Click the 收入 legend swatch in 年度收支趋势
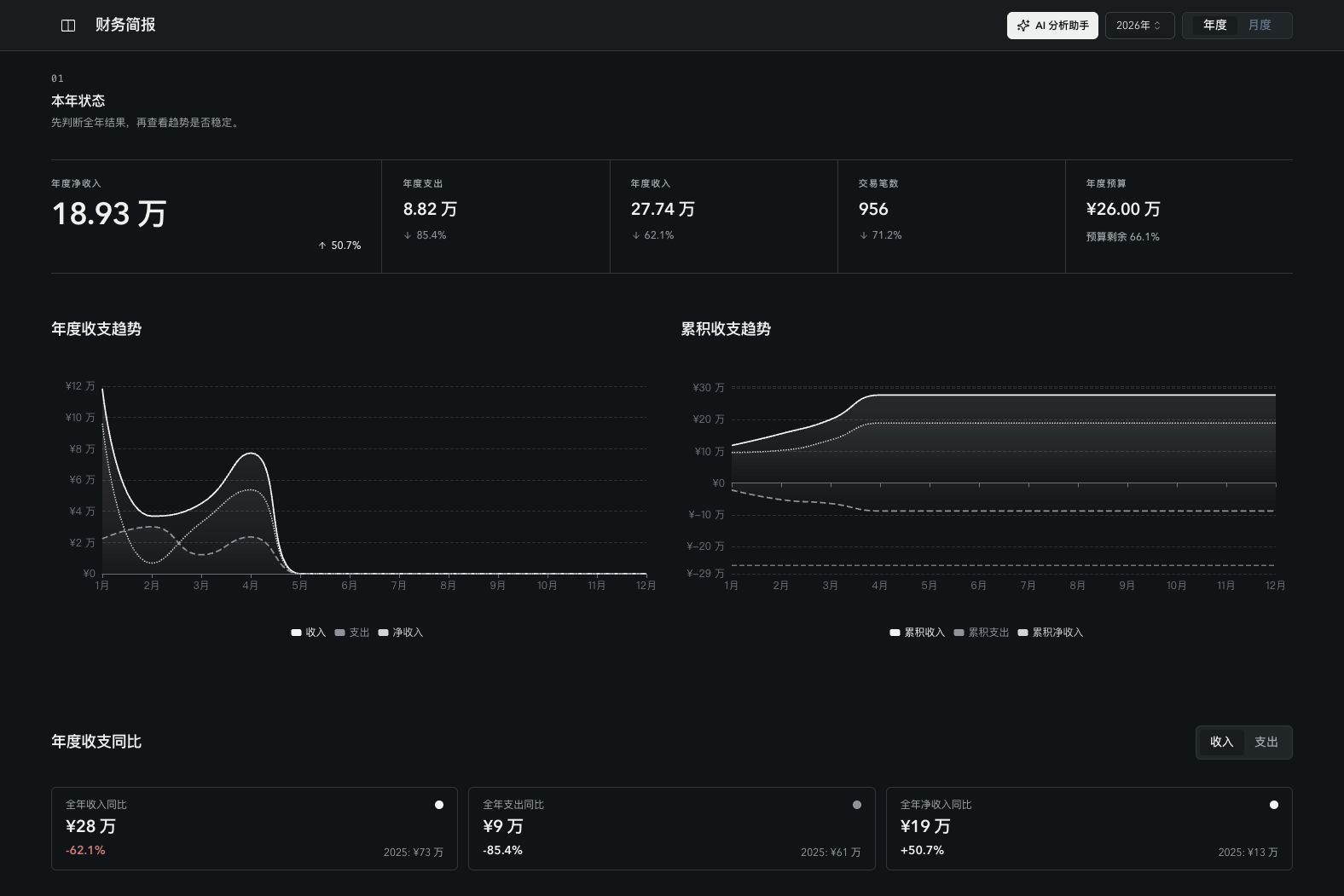The width and height of the screenshot is (1344, 896). [x=296, y=633]
